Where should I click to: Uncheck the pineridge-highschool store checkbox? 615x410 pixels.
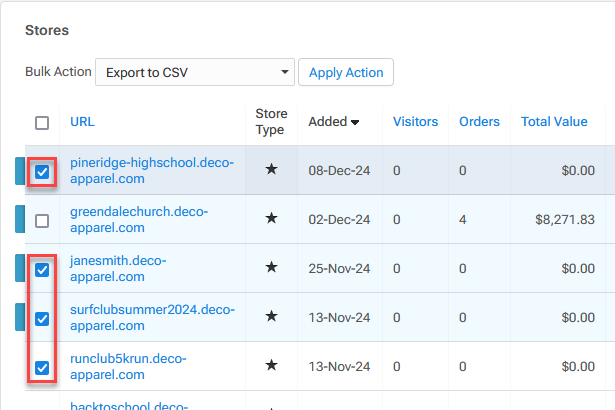point(42,171)
